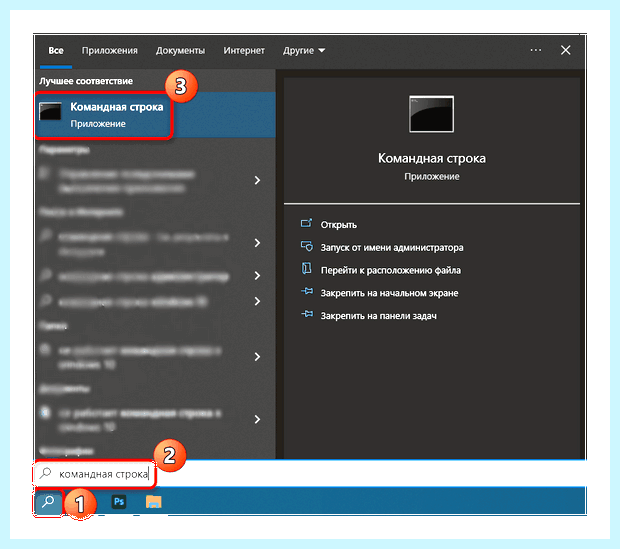Switch to the Документы tab

click(180, 51)
